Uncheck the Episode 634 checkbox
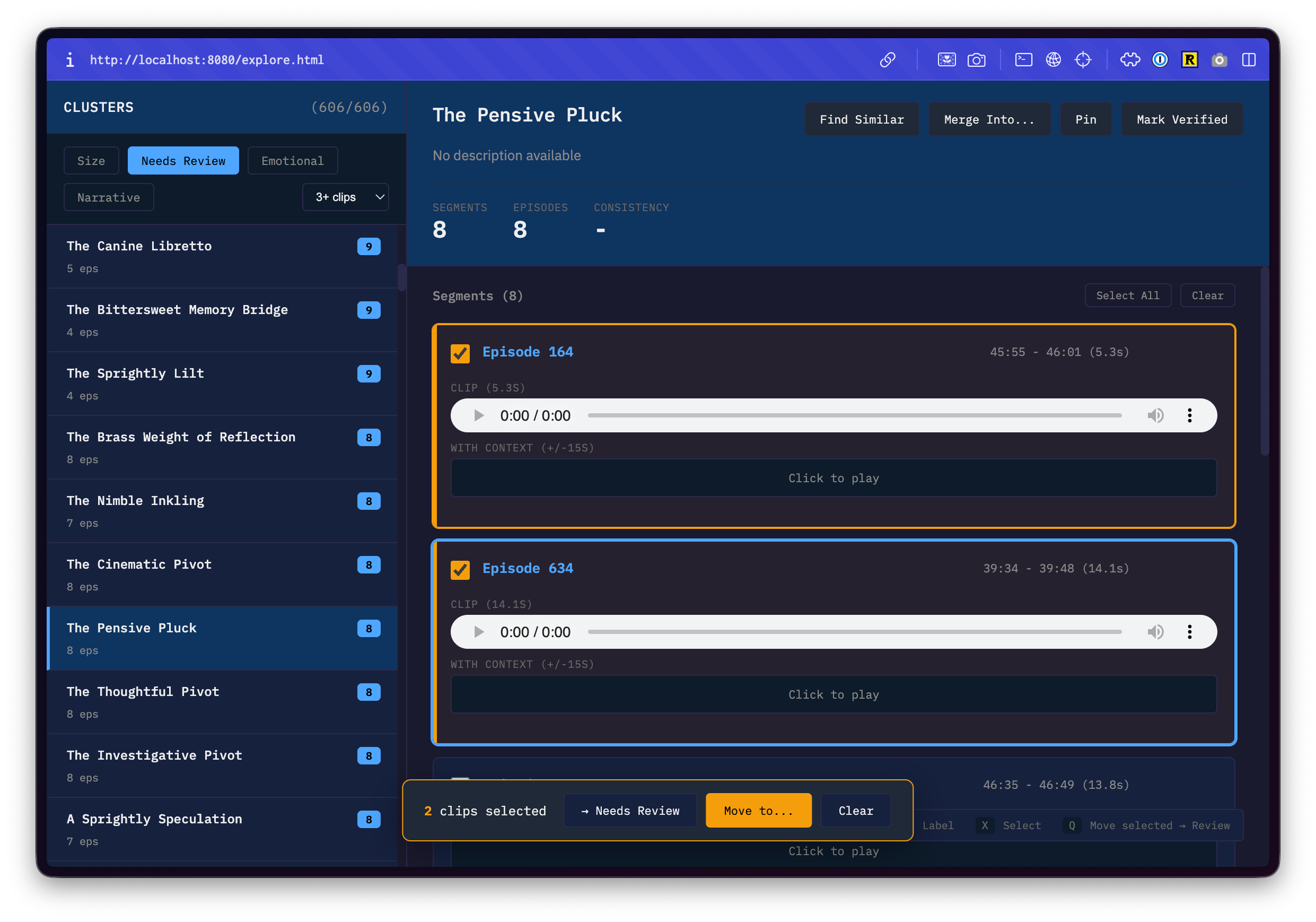The width and height of the screenshot is (1316, 922). tap(460, 569)
